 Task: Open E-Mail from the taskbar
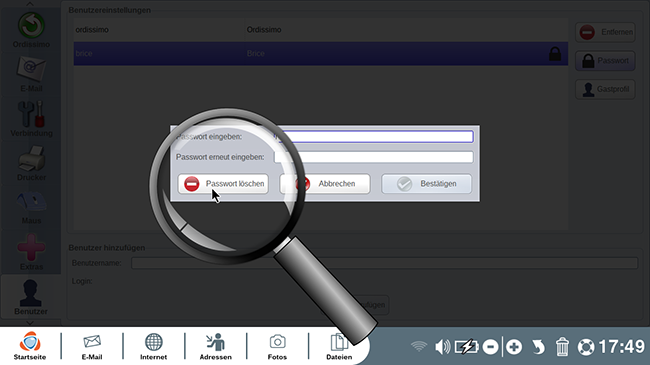pyautogui.click(x=92, y=346)
